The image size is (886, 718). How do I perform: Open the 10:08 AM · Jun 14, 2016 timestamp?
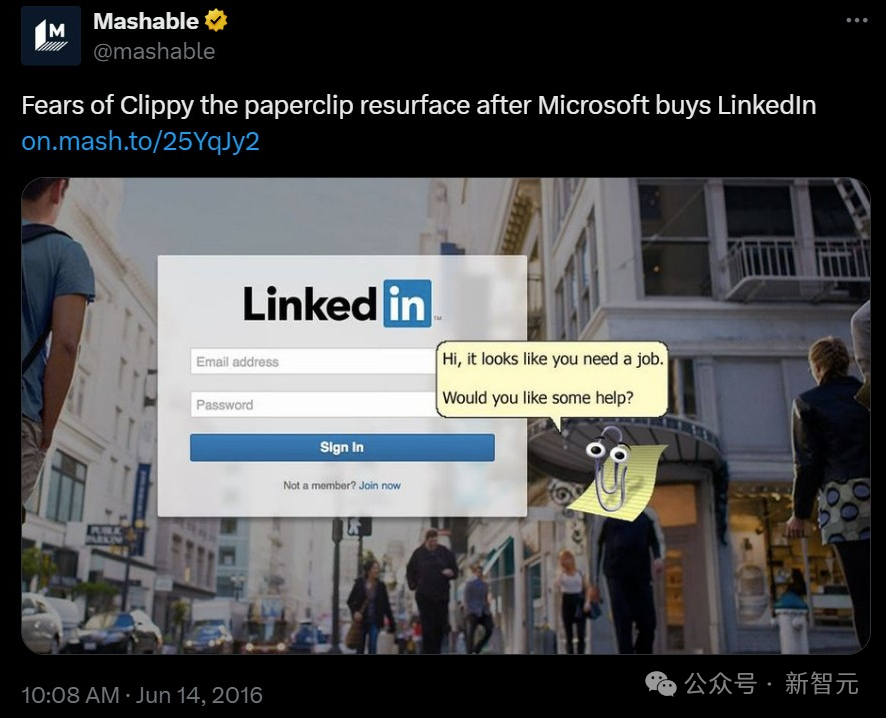click(141, 694)
